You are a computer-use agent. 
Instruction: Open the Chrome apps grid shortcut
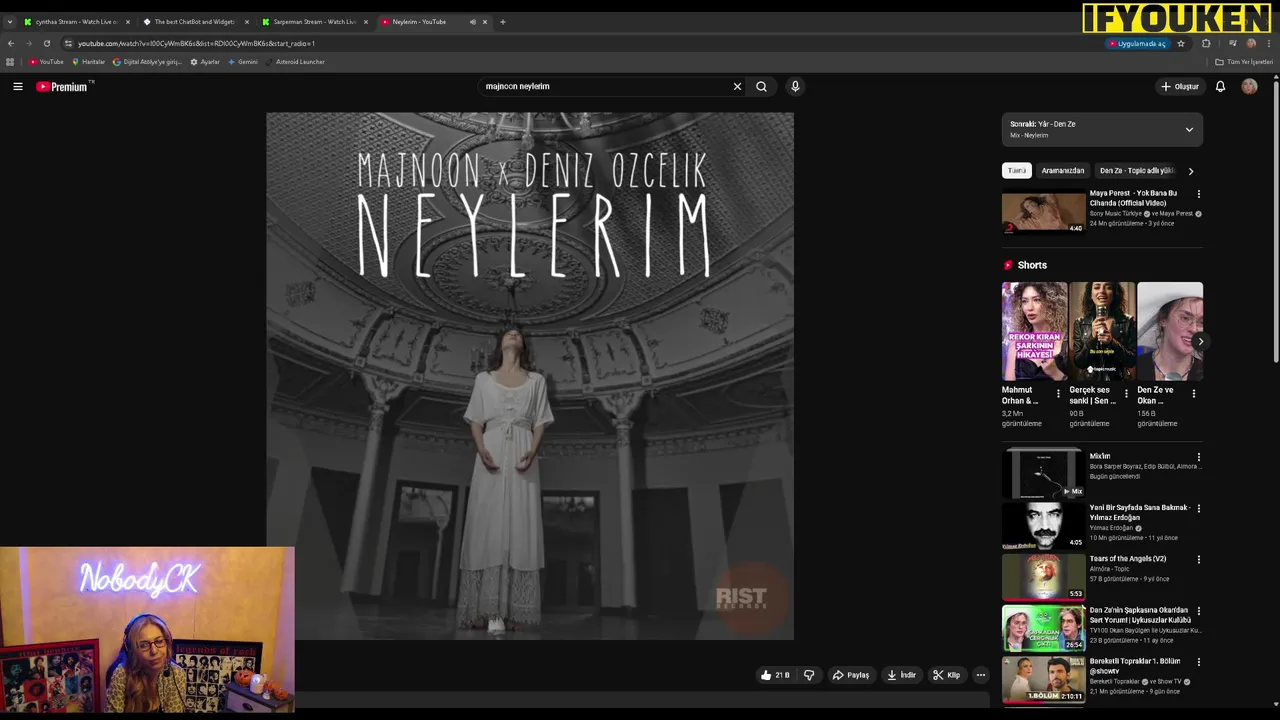(x=10, y=62)
